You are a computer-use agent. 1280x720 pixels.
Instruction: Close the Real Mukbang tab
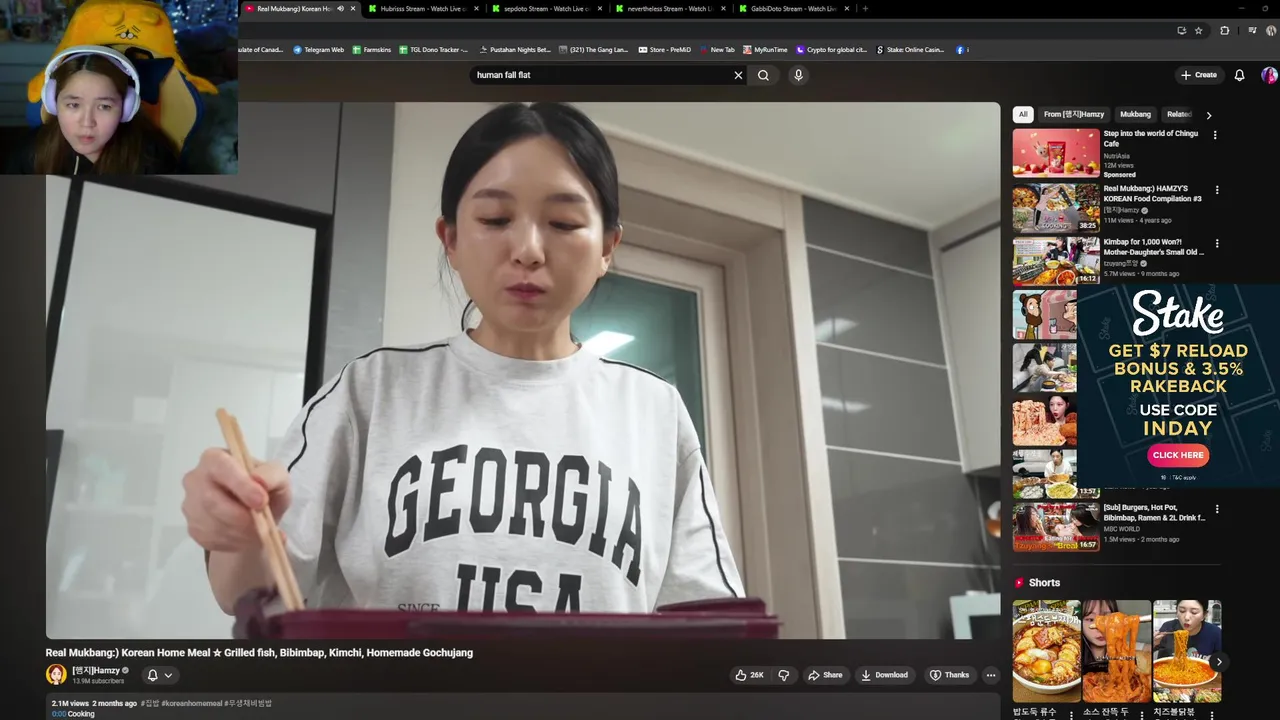[353, 9]
